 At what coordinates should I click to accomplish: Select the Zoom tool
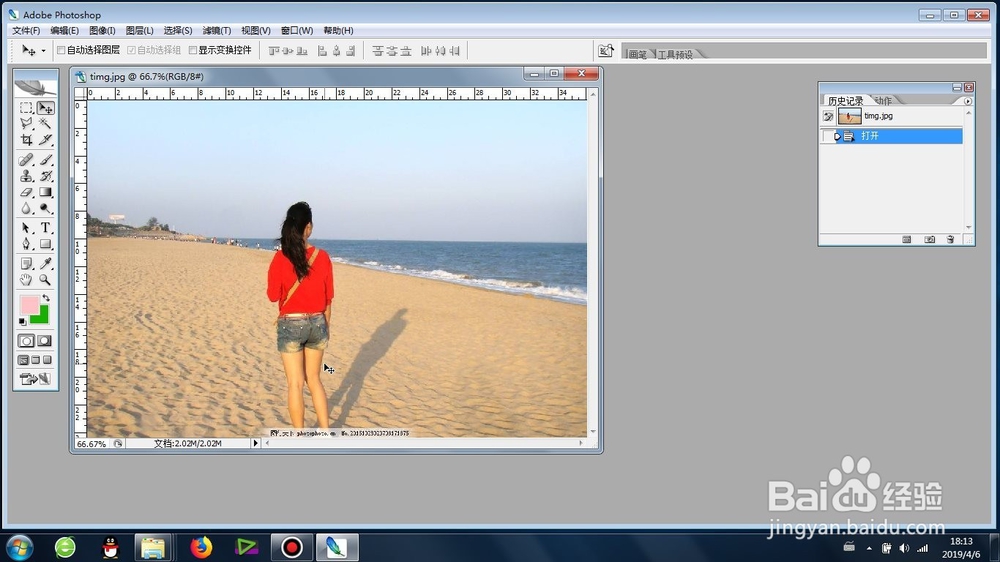click(x=45, y=279)
